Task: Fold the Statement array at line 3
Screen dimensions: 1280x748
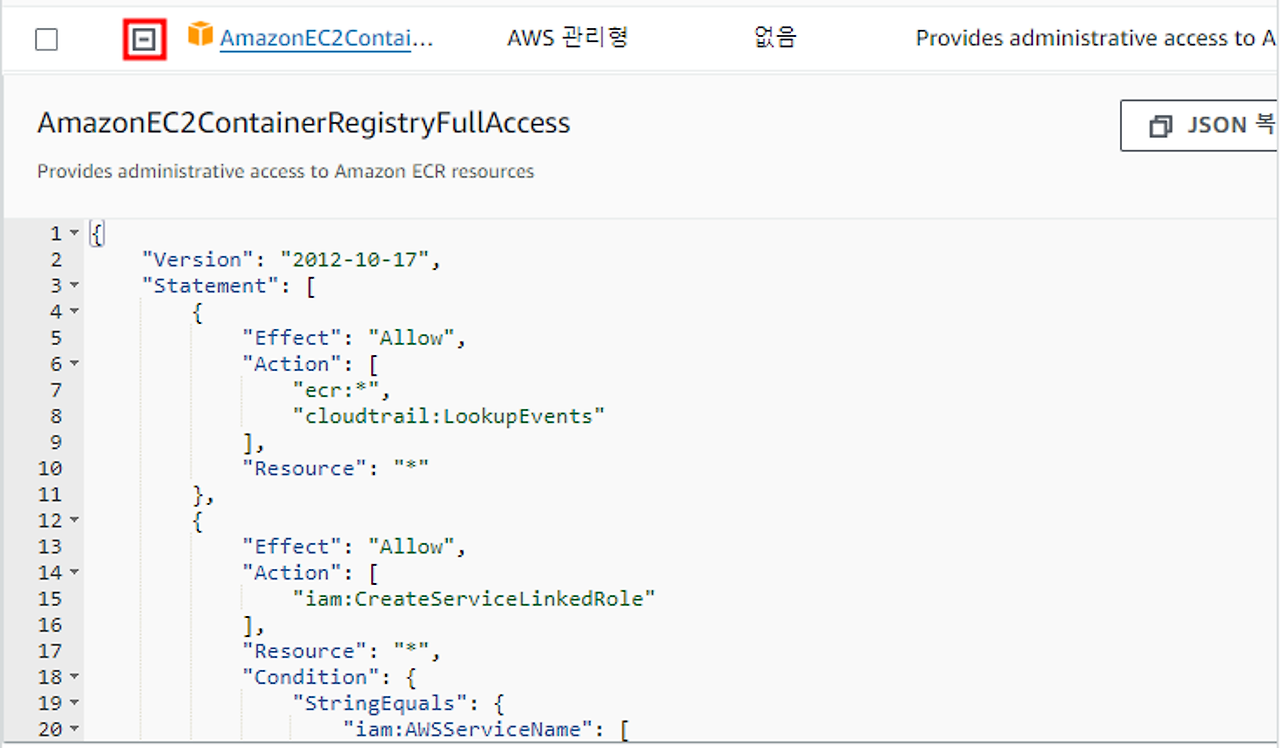Action: tap(75, 286)
